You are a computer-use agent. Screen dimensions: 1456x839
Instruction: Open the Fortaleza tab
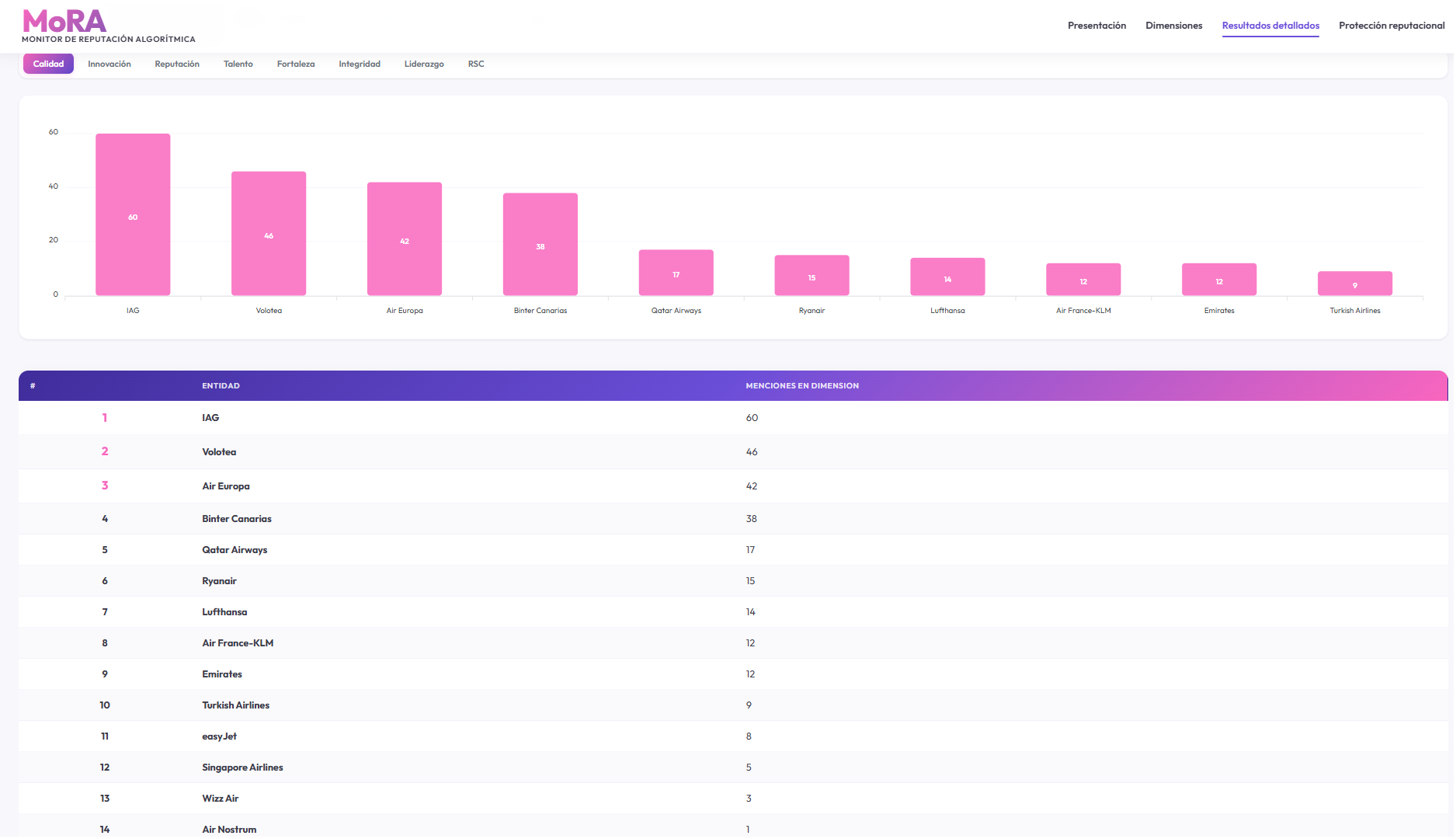pos(296,64)
